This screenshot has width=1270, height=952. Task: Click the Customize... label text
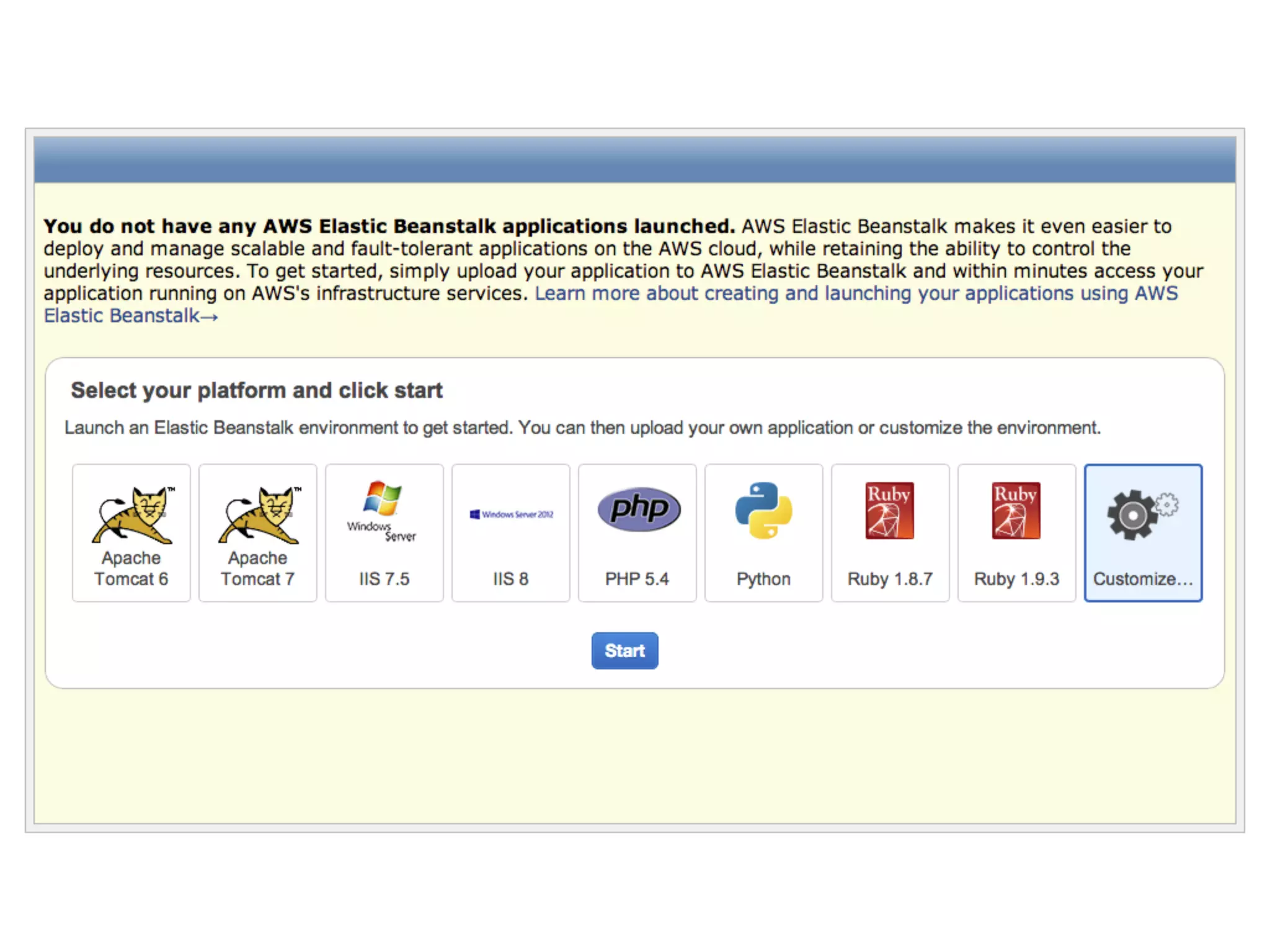tap(1142, 579)
